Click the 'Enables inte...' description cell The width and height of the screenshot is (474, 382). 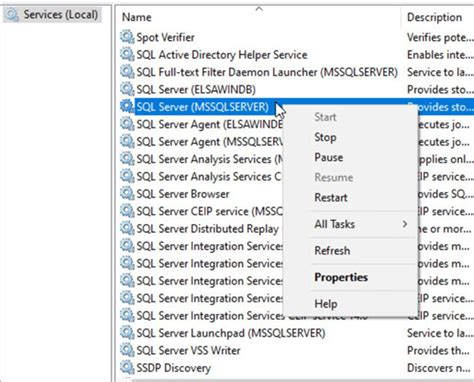tap(440, 55)
